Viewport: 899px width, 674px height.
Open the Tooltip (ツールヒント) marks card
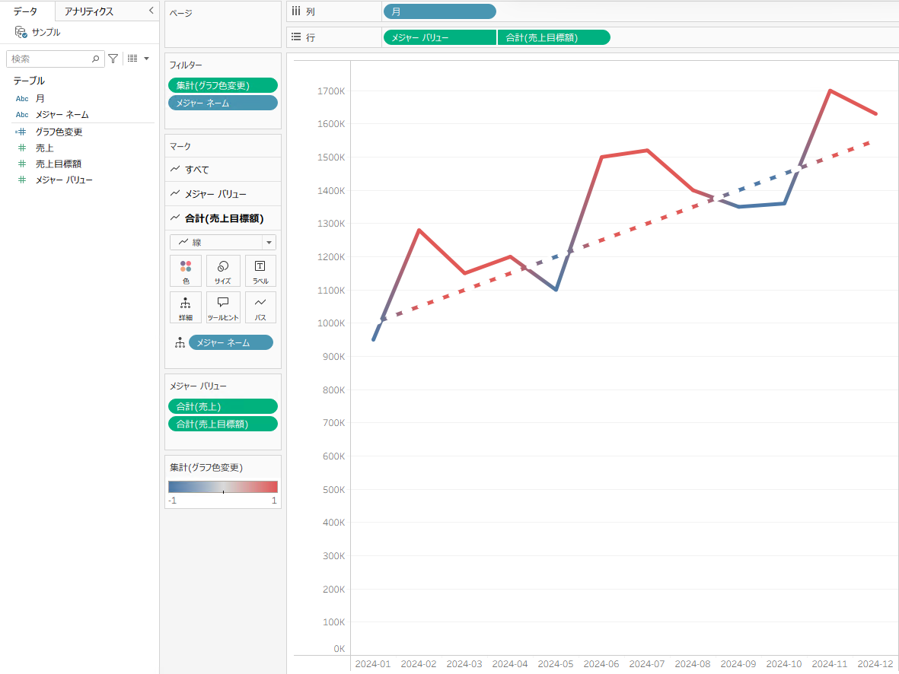click(223, 307)
